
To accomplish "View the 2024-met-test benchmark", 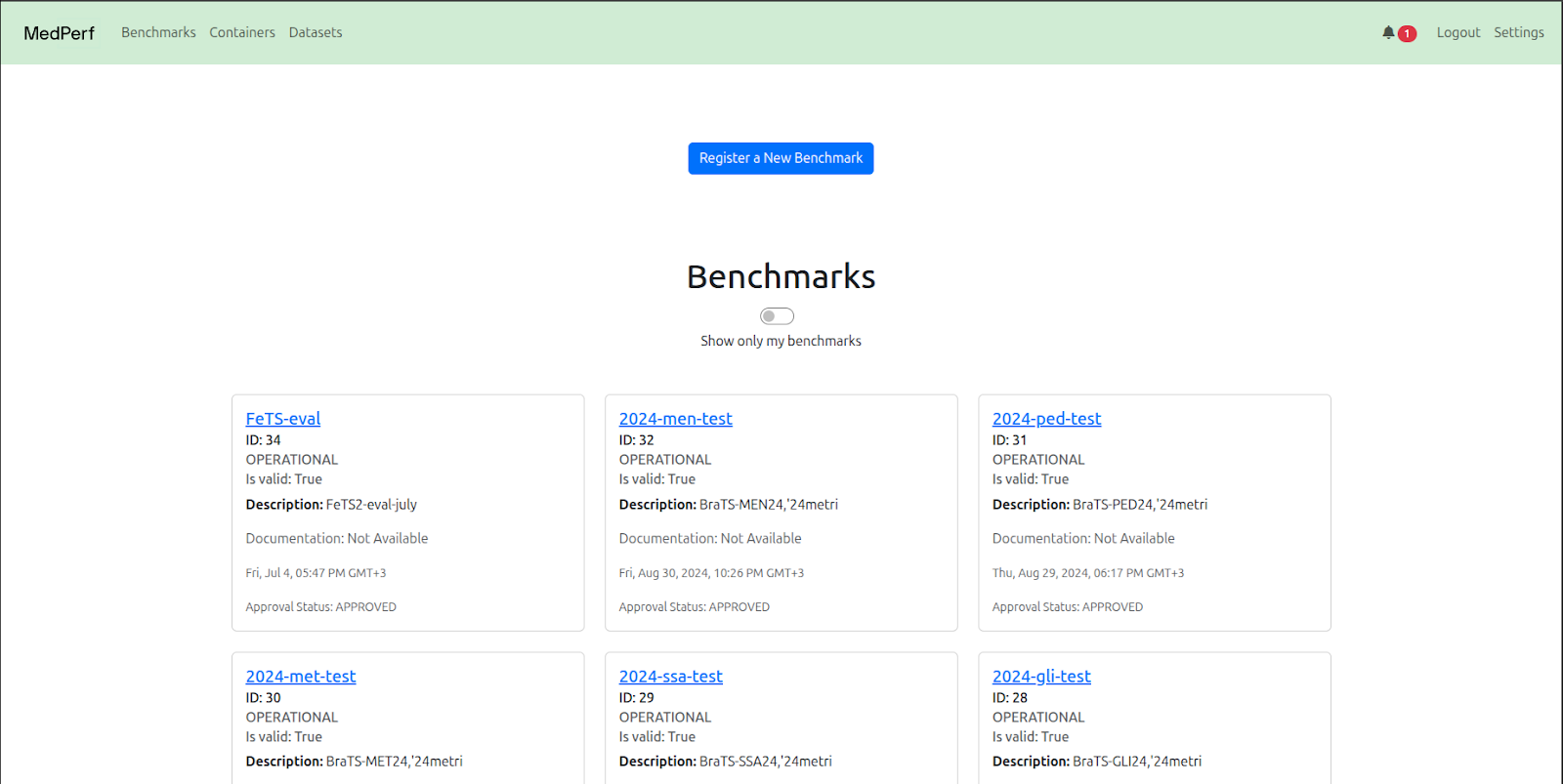I will [300, 677].
